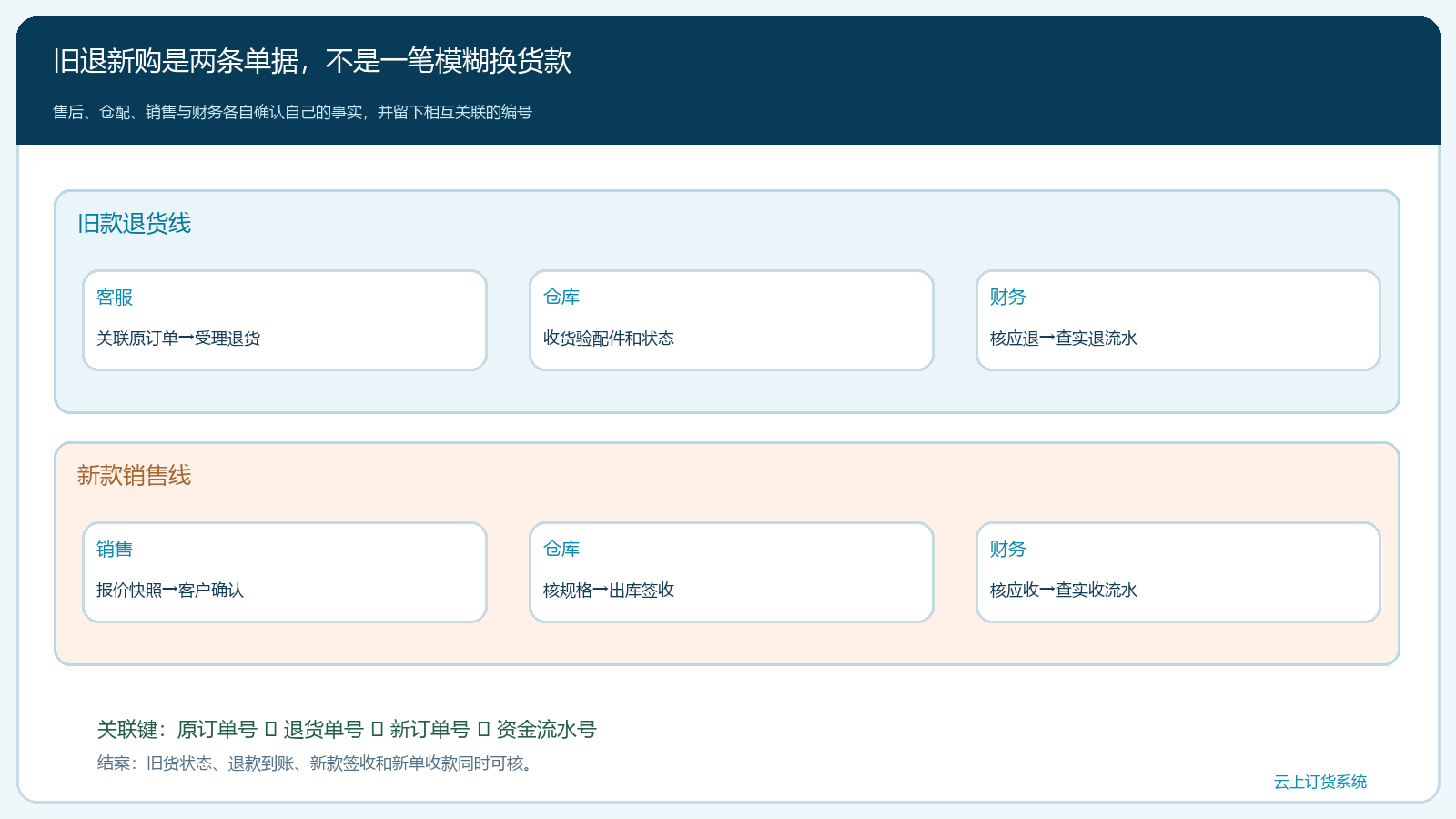Click the text "核应收→查实收流水"

point(1064,591)
